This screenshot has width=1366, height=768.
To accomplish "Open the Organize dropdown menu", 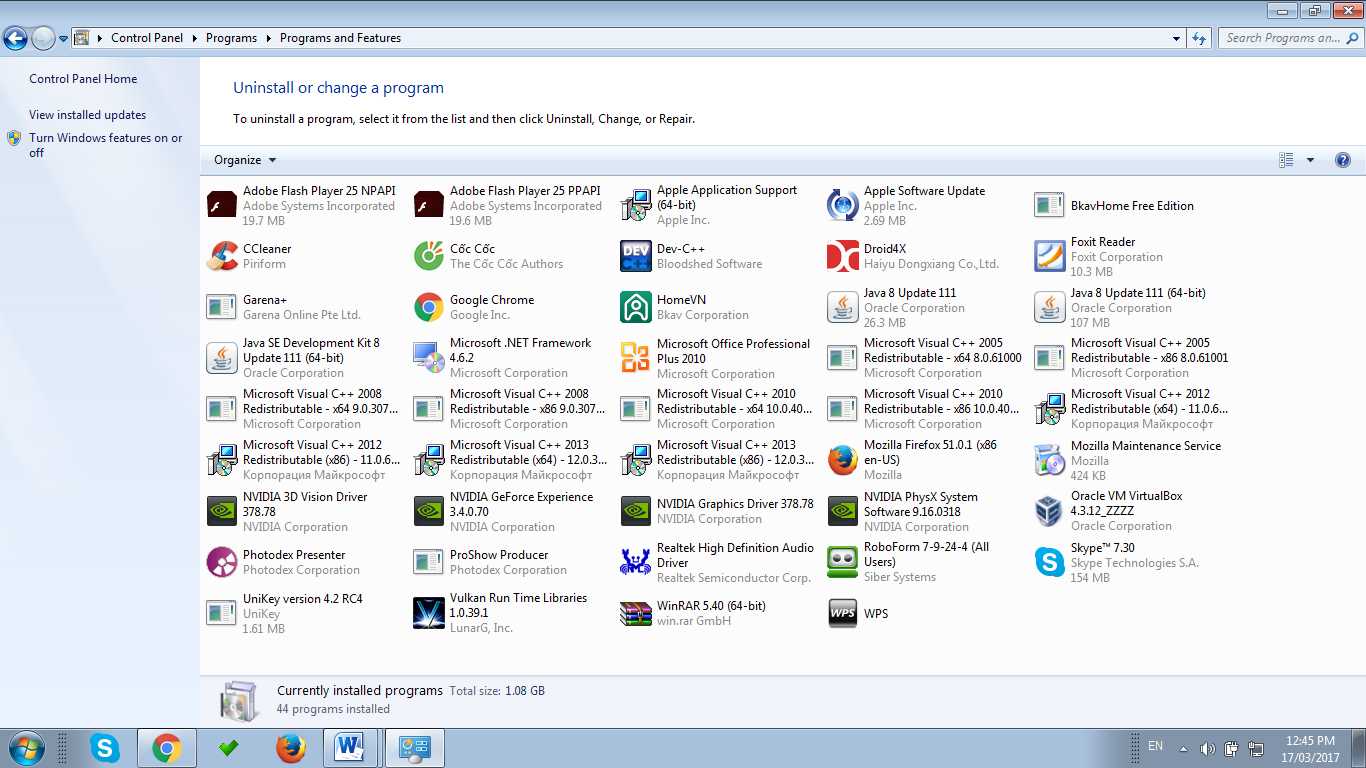I will 245,160.
